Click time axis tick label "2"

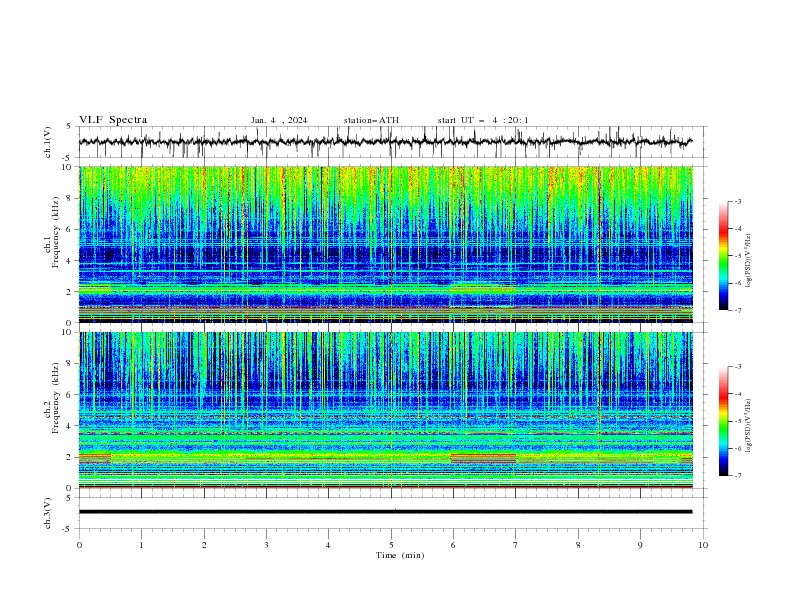pos(204,545)
